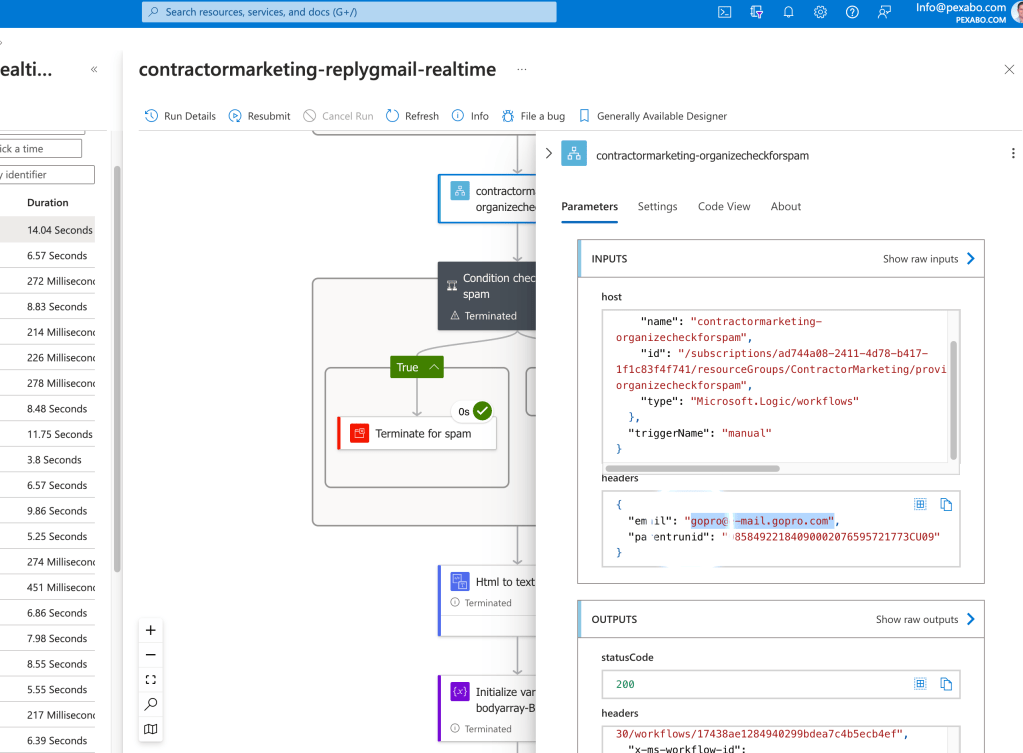Click the host JSON horizontal scrollbar

692,469
